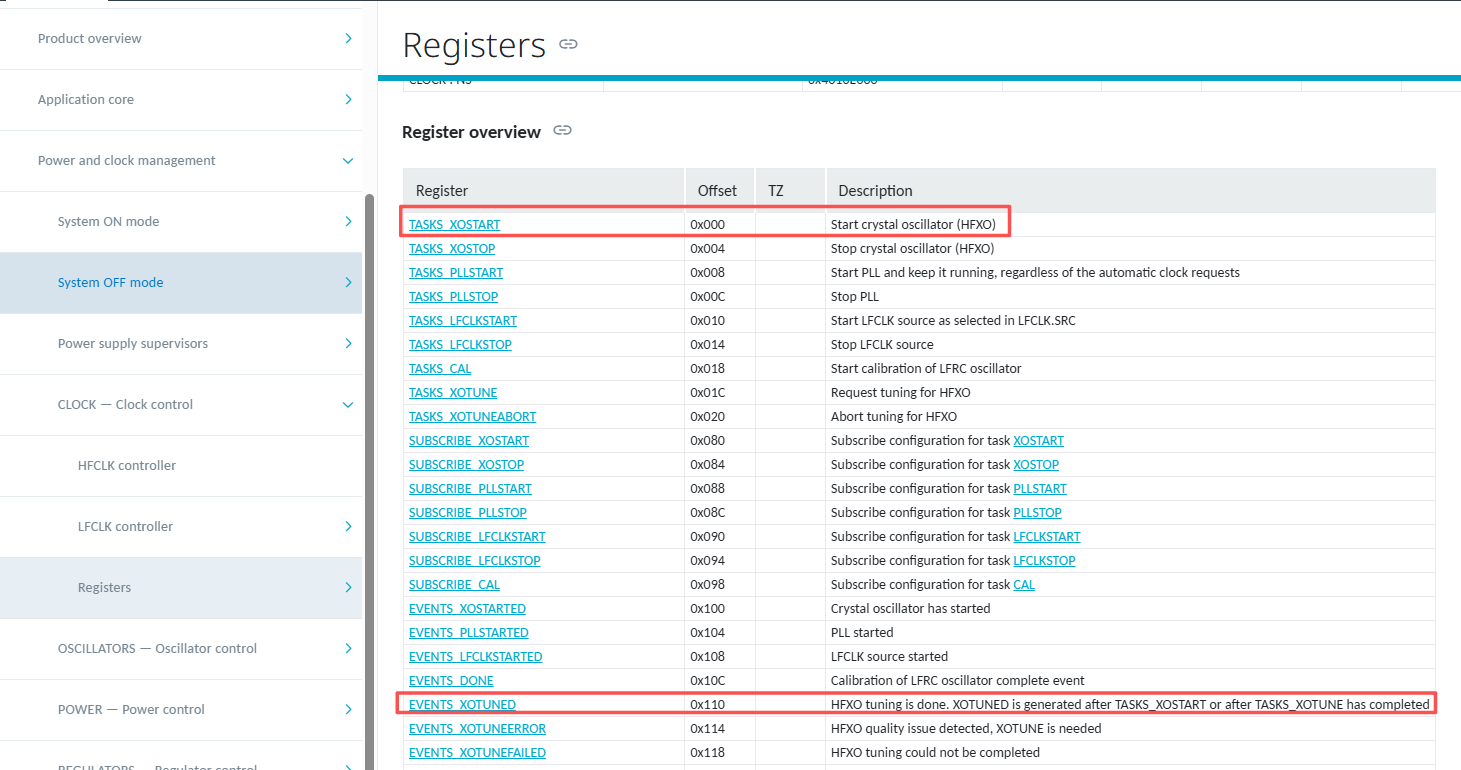Screen dimensions: 1461x770
Task: Follow LFCLKSTART link in description column
Action: tap(1047, 536)
